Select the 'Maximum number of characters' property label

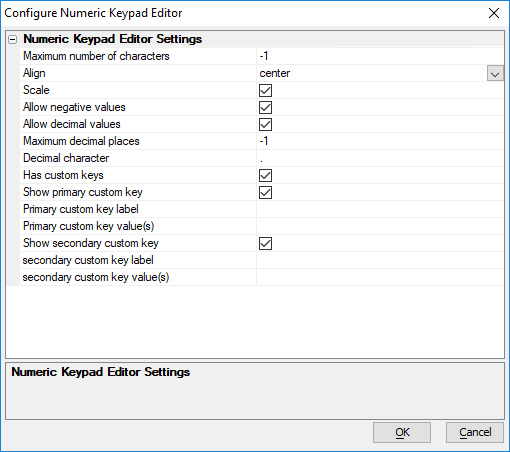pyautogui.click(x=96, y=56)
